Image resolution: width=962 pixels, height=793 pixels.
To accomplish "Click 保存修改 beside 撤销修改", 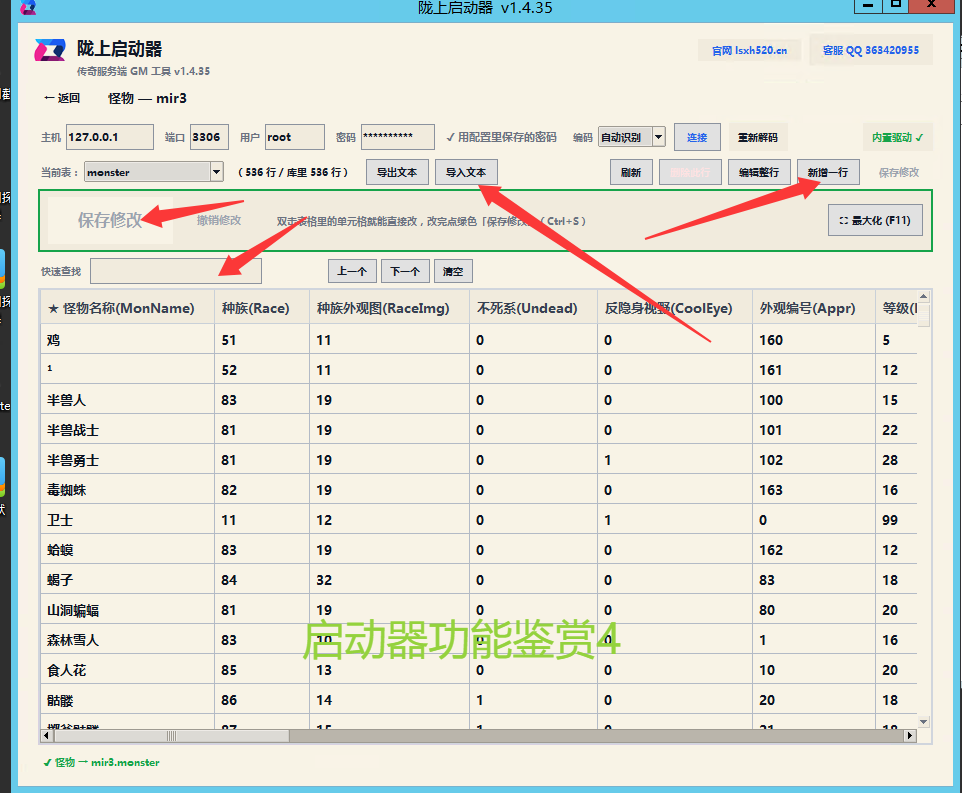I will 110,220.
